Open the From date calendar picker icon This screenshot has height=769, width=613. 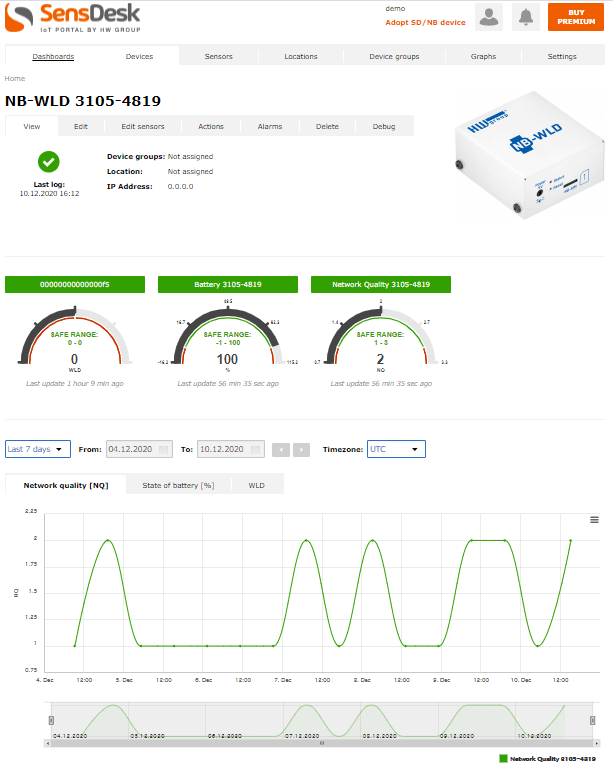pyautogui.click(x=165, y=450)
